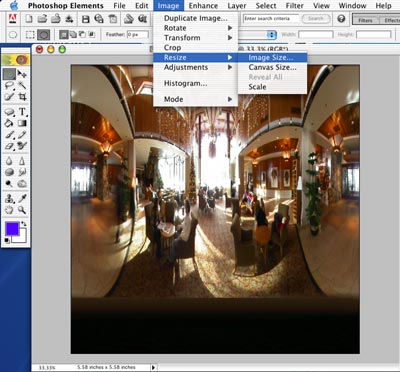Select the Pencil tool
The width and height of the screenshot is (400, 372).
point(22,135)
